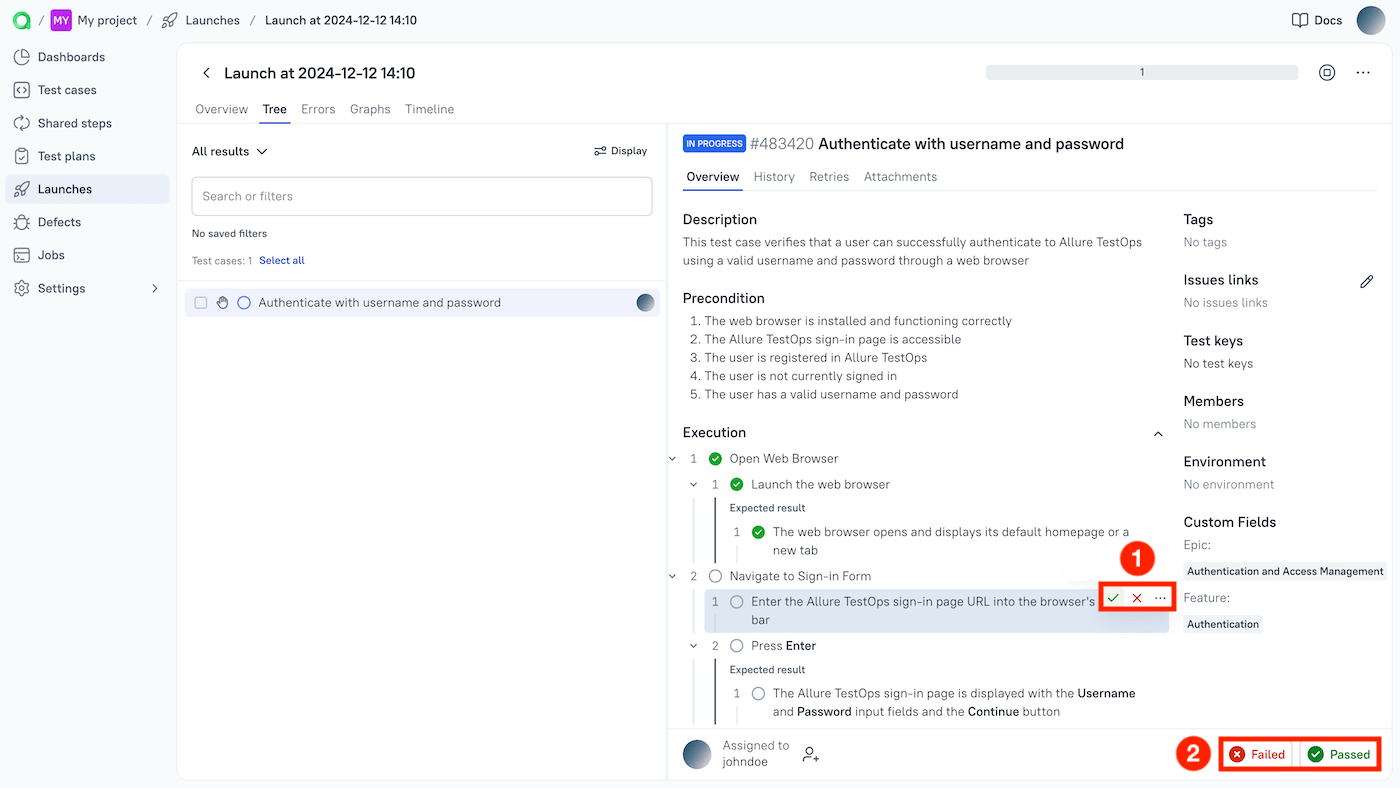The height and width of the screenshot is (788, 1400).
Task: Expand the Settings sidebar item
Action: click(154, 288)
